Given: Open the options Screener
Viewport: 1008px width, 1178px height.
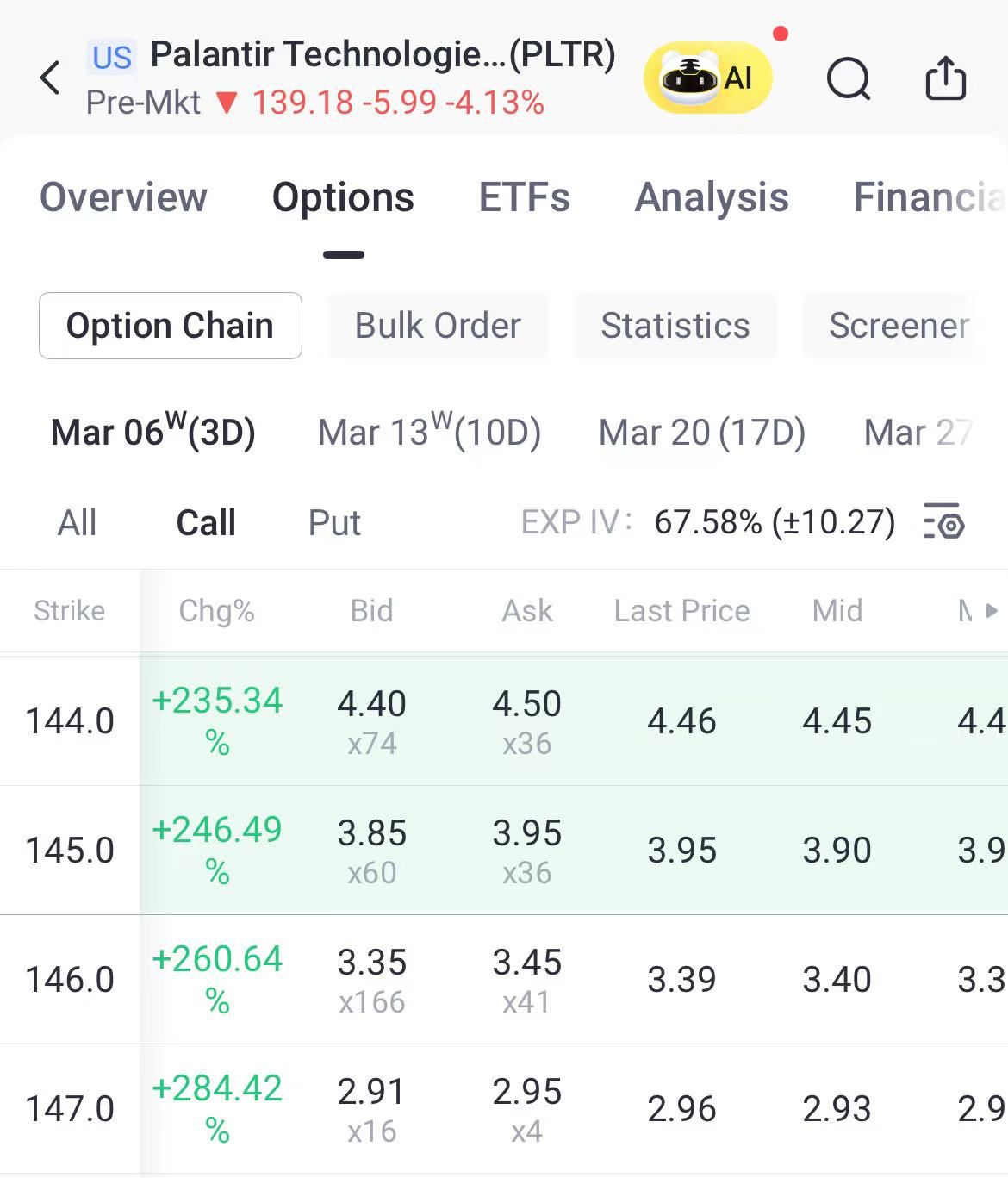Looking at the screenshot, I should (x=898, y=326).
